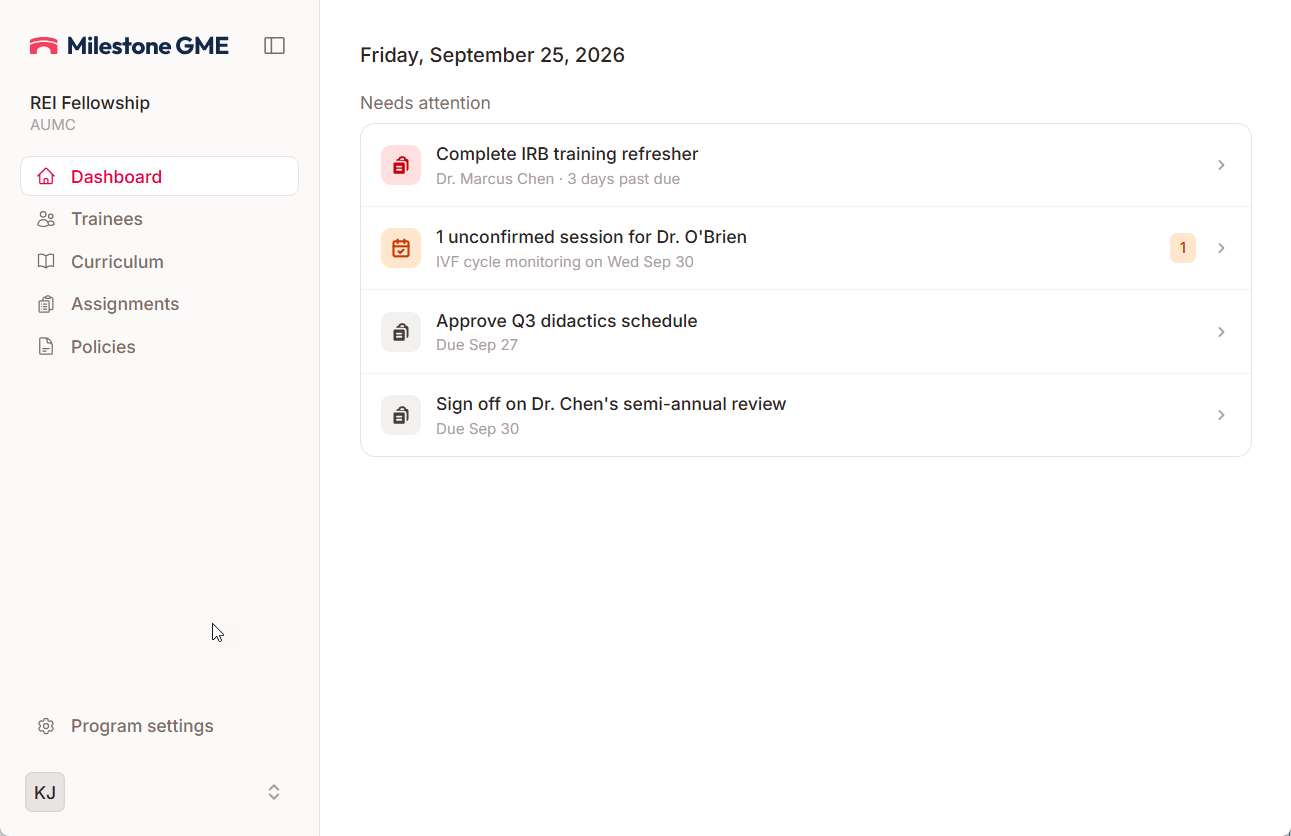Screen dimensions: 1291x836
Task: Click the red IRB training task icon
Action: tap(401, 165)
